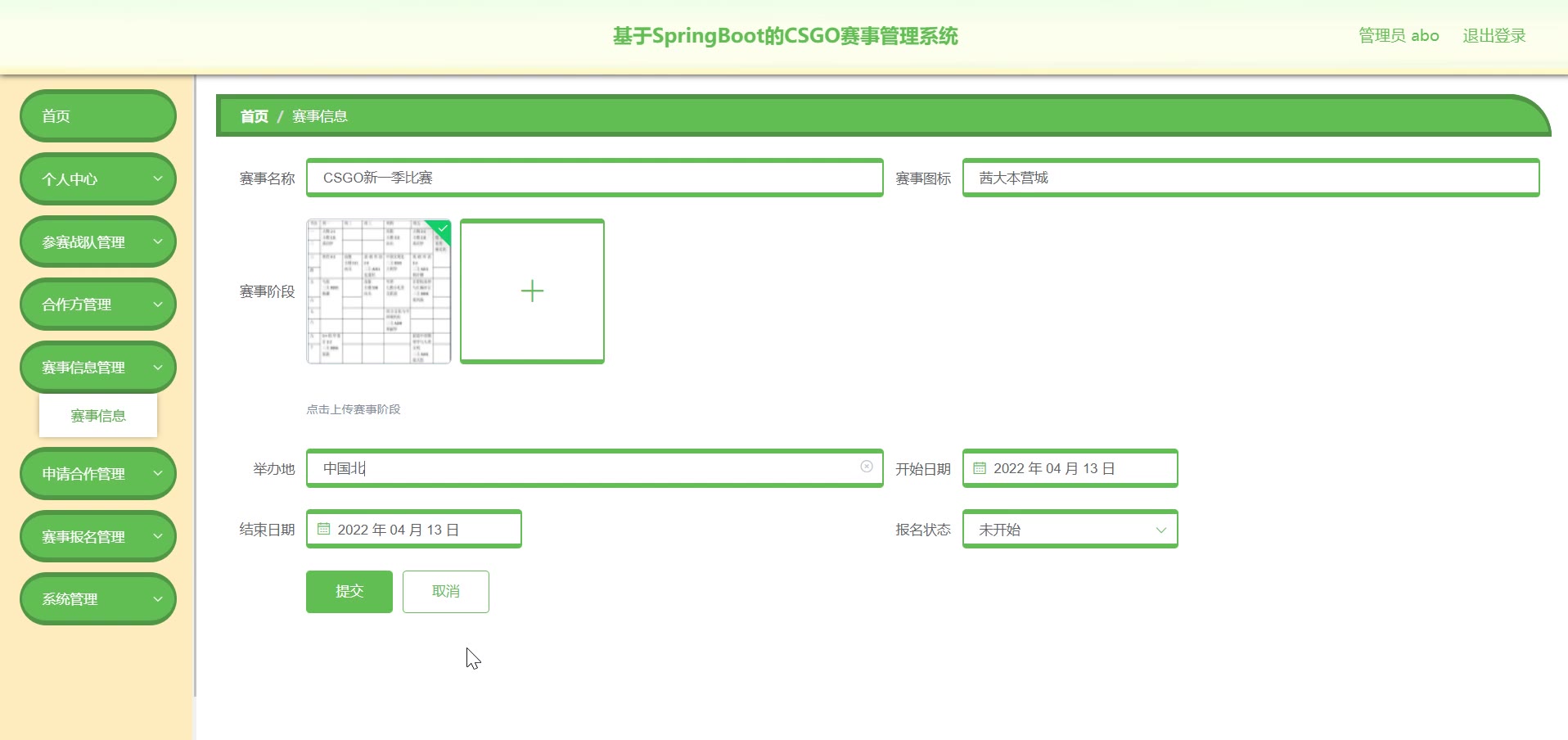Collapse the 赛事信息管理 chevron
The image size is (1568, 740).
point(158,367)
